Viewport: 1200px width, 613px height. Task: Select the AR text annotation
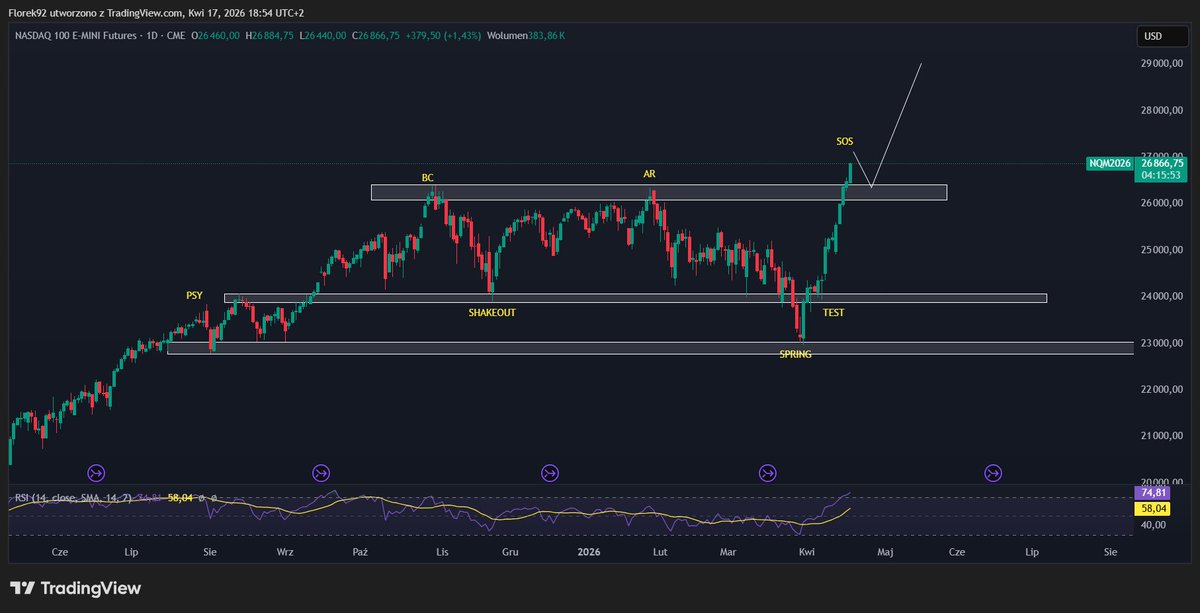click(649, 173)
